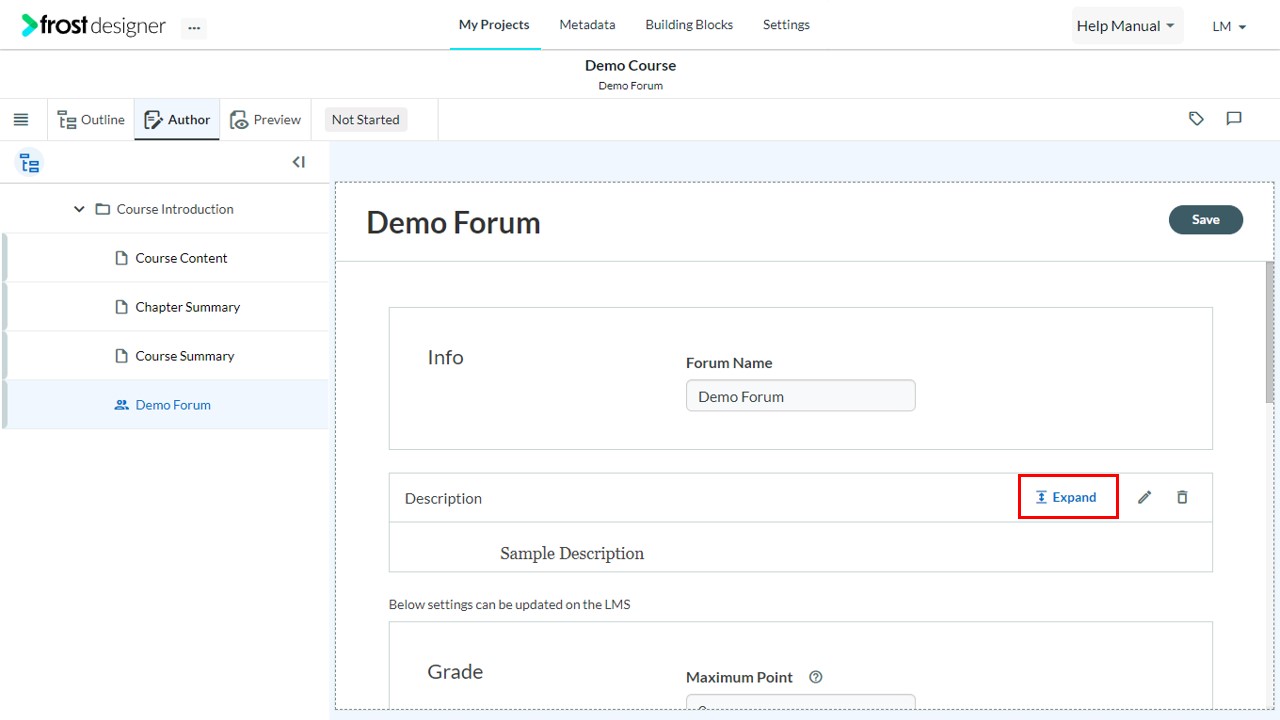Open the comments icon in toolbar

pos(1234,119)
